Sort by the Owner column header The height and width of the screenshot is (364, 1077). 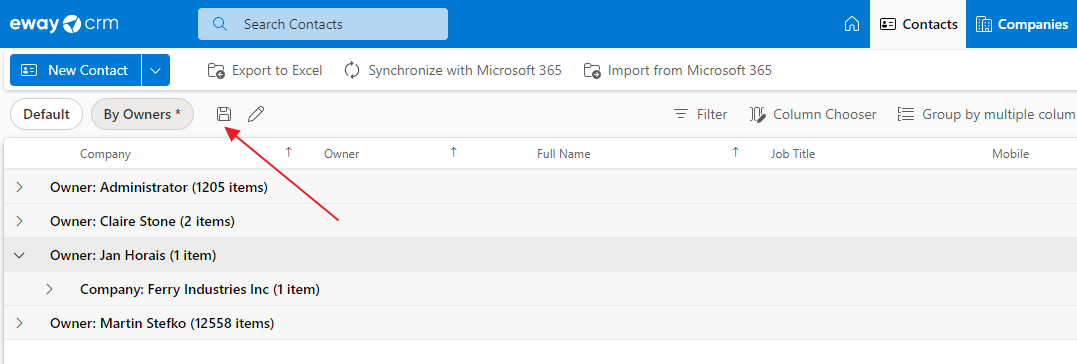point(341,154)
